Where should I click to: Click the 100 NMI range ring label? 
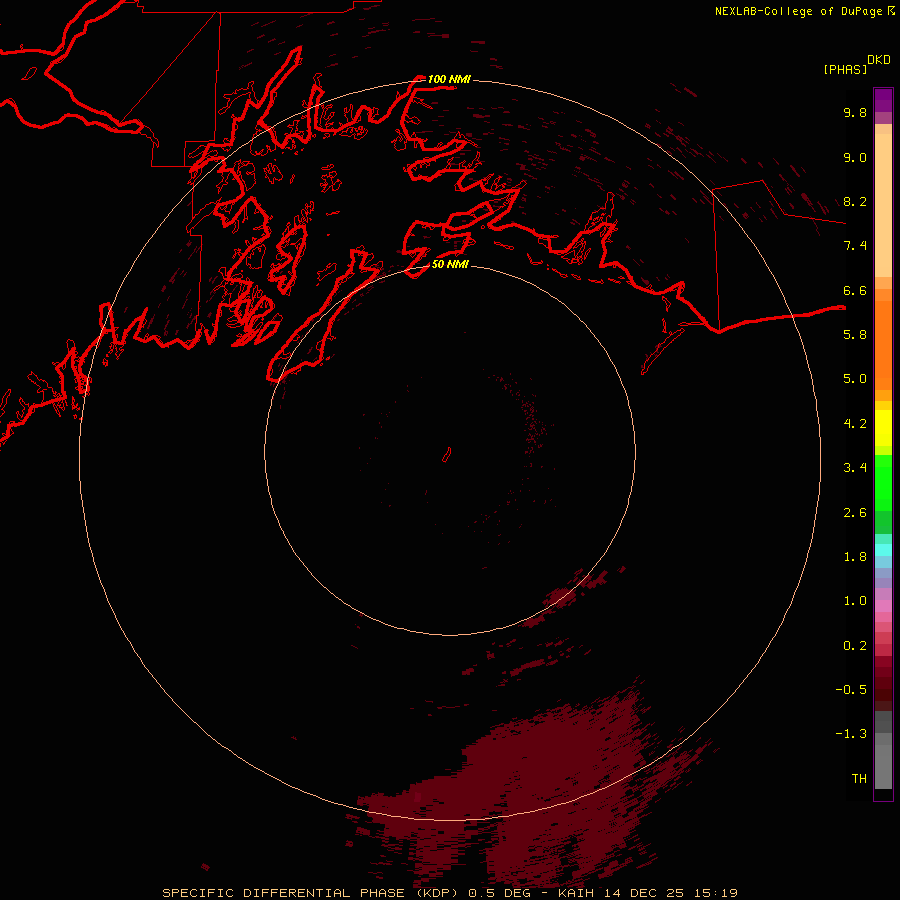click(449, 79)
